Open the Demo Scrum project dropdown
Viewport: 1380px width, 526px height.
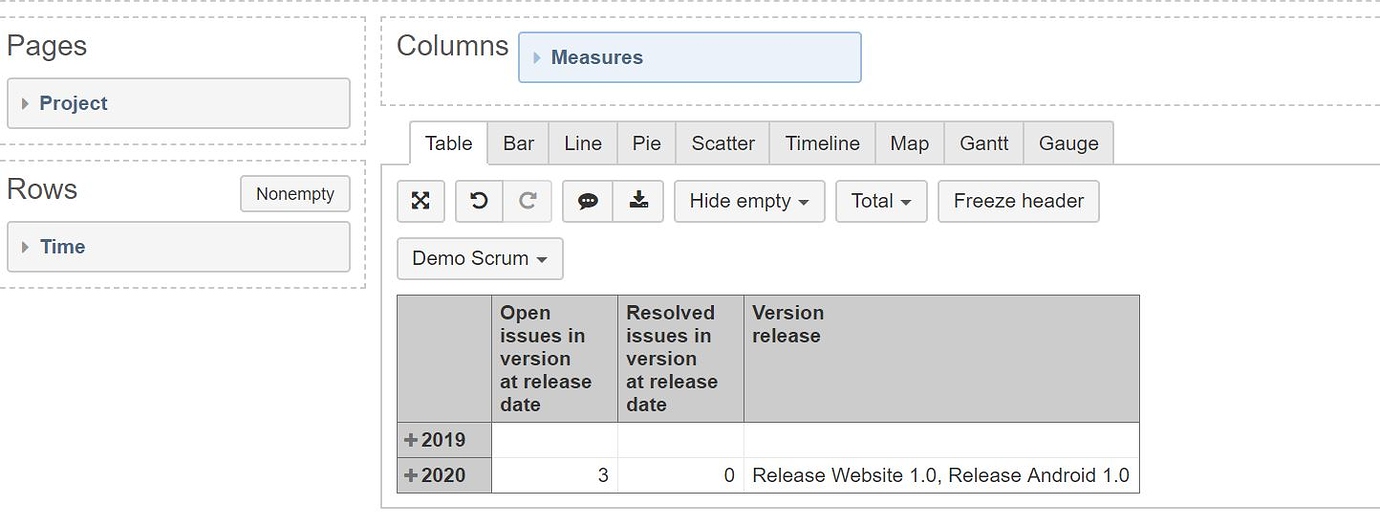(x=480, y=258)
